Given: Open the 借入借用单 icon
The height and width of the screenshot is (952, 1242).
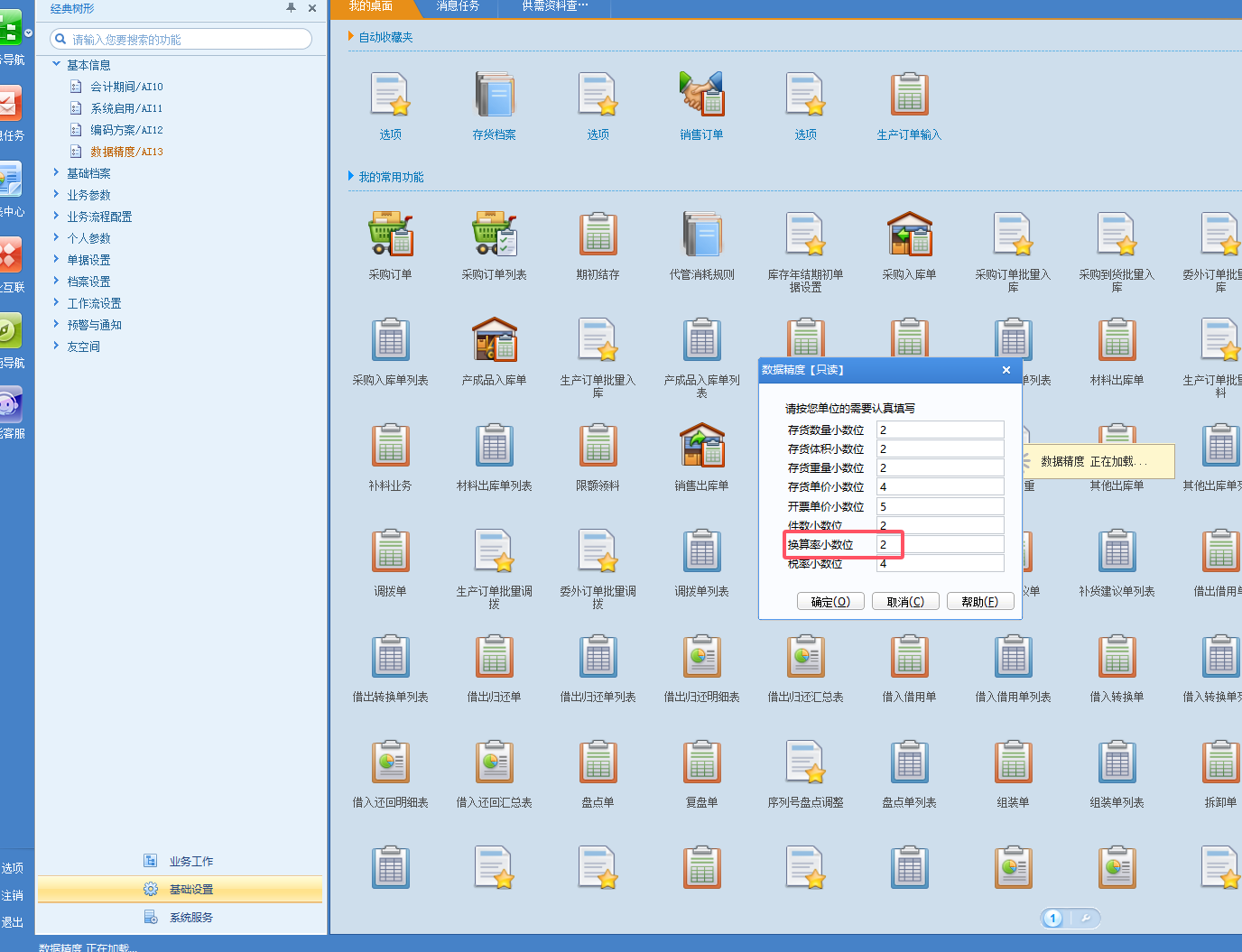Looking at the screenshot, I should pos(909,657).
